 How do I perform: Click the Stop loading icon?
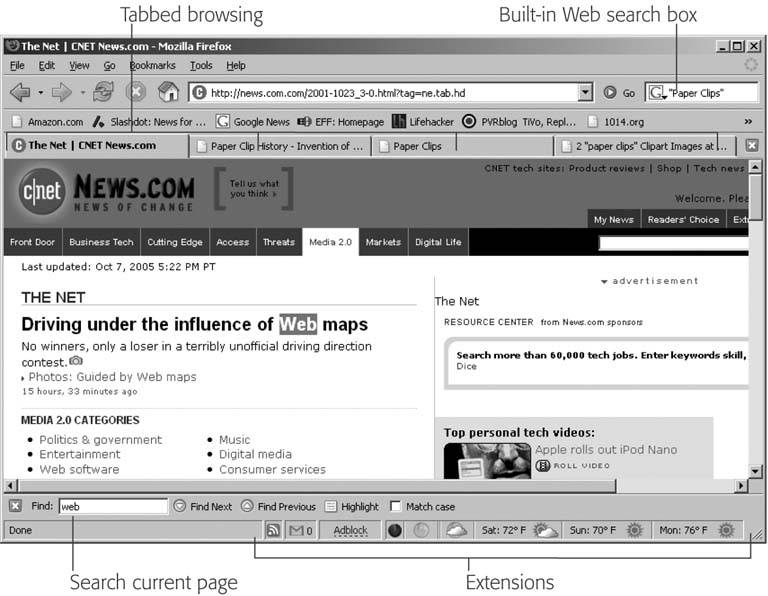136,93
